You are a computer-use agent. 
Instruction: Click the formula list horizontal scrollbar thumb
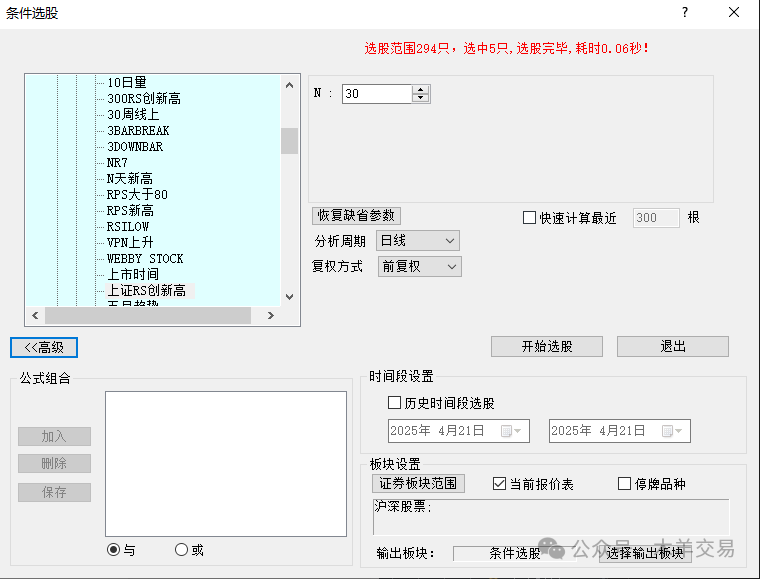coord(148,315)
